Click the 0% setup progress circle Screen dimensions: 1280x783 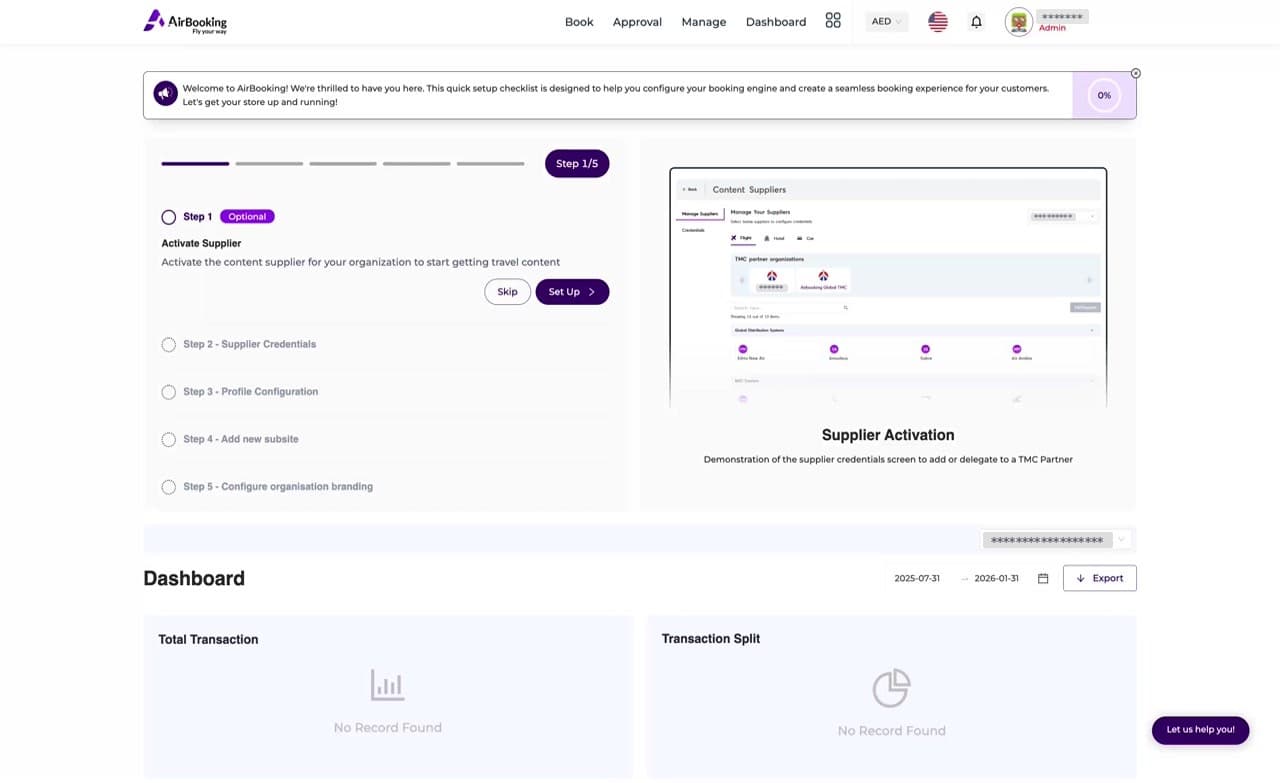tap(1104, 96)
